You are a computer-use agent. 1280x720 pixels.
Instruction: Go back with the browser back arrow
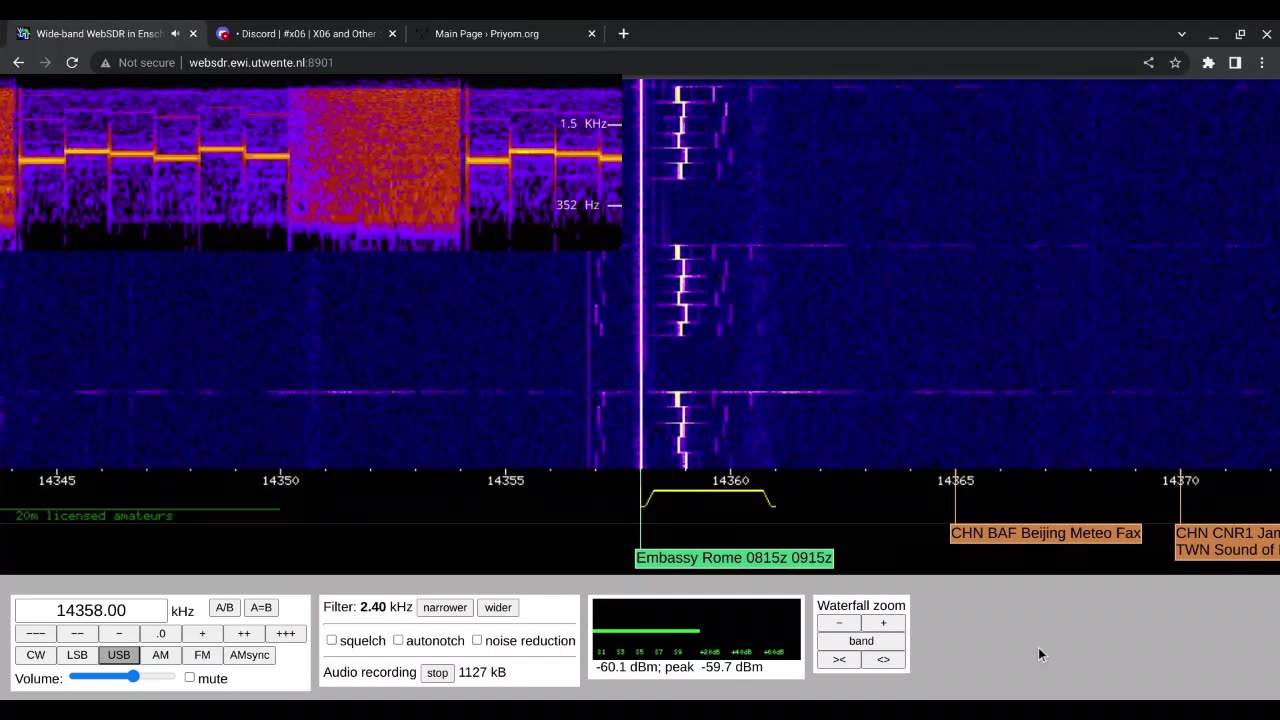[18, 62]
